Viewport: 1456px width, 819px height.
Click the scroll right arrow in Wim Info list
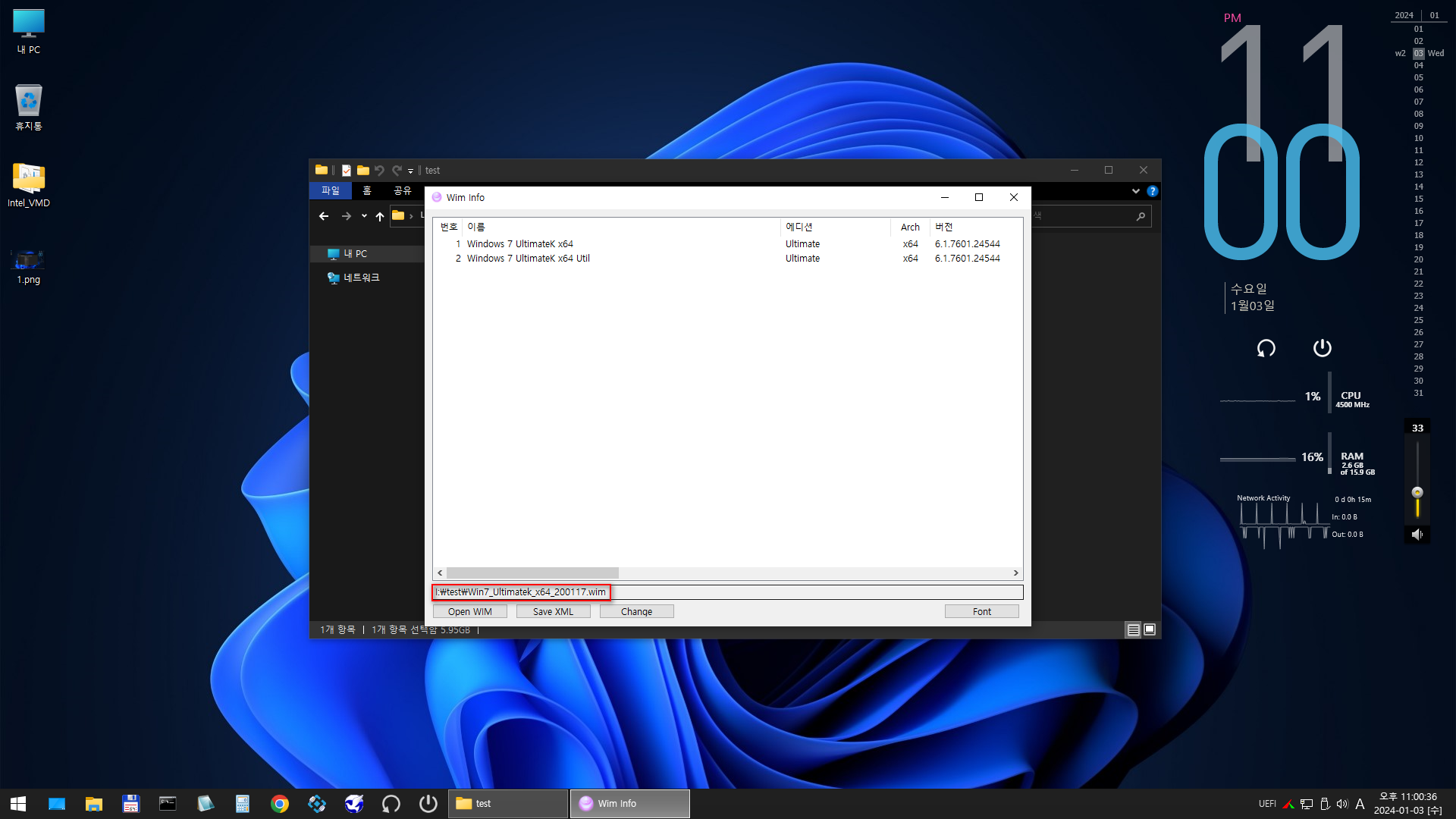(1016, 573)
